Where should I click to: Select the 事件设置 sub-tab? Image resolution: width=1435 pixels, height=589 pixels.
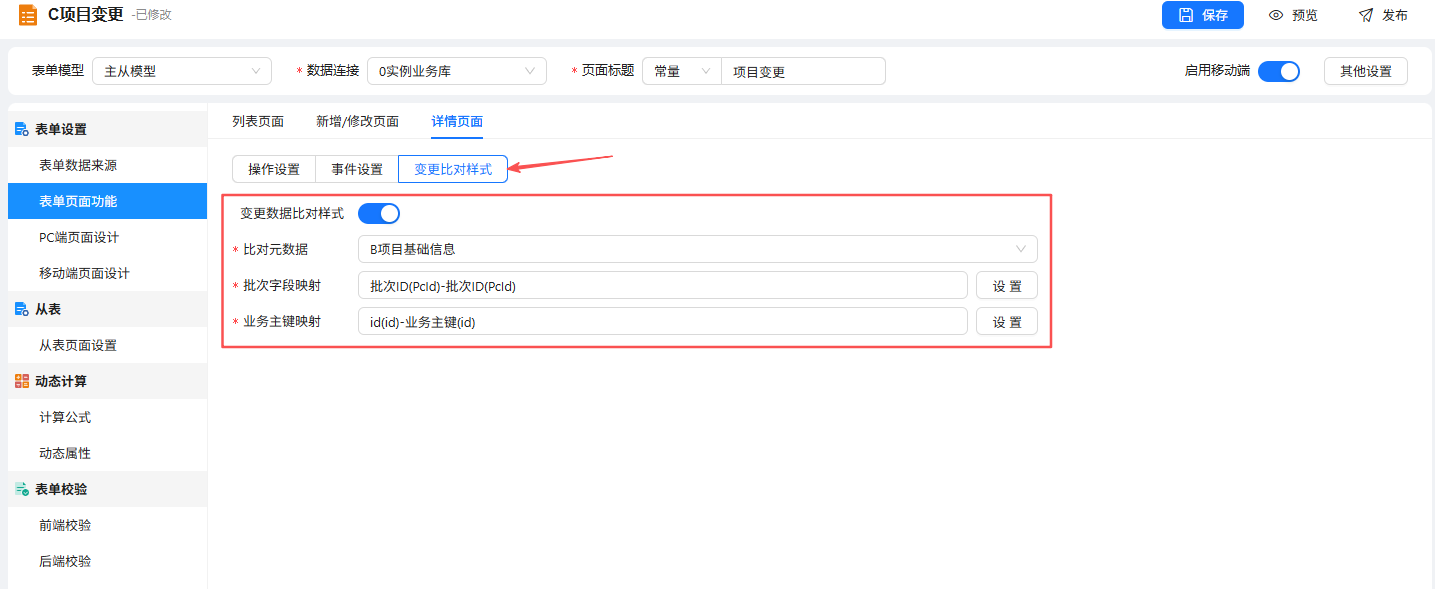click(x=357, y=170)
